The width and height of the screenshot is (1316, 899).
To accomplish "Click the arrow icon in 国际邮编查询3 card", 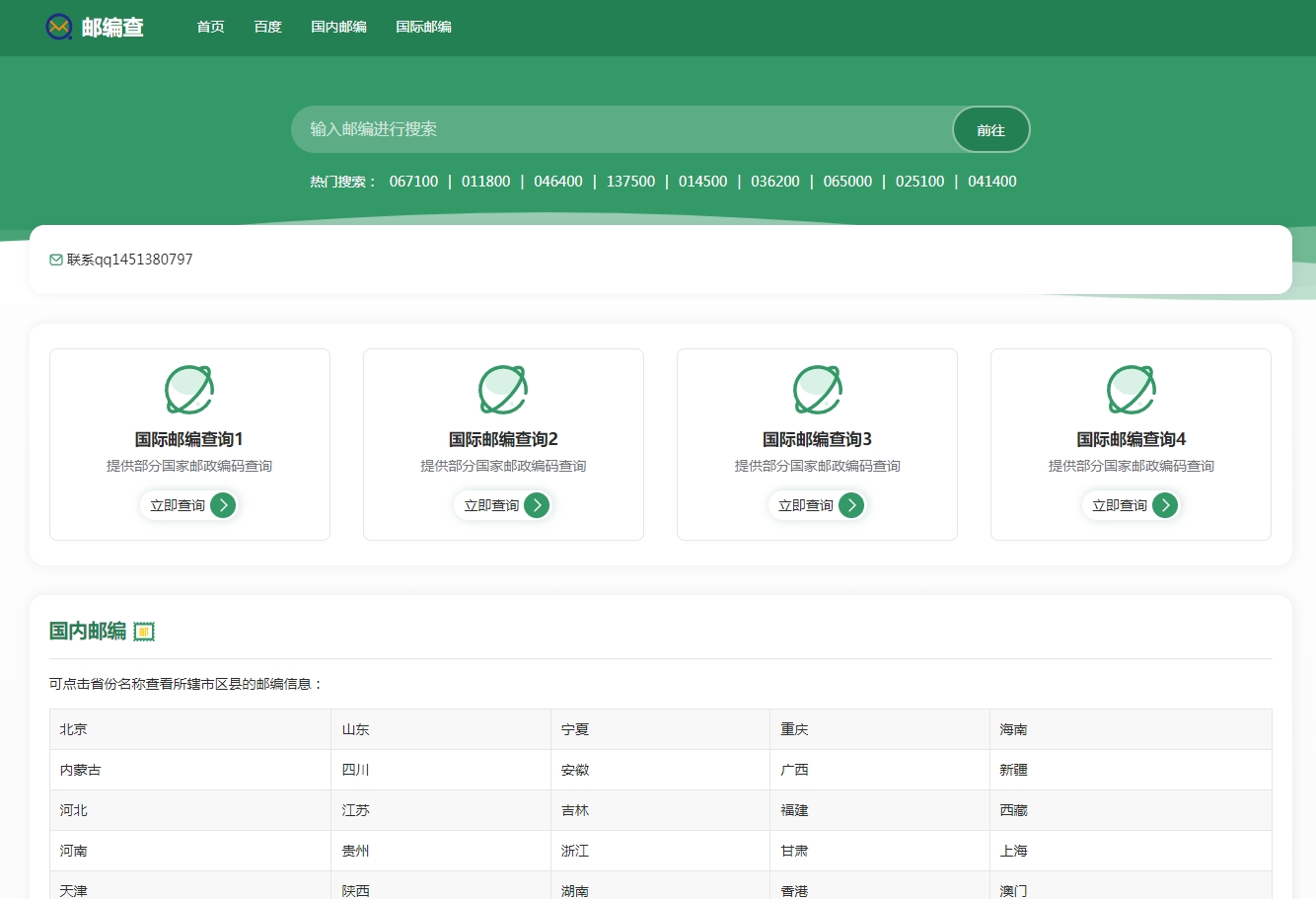I will tap(851, 505).
